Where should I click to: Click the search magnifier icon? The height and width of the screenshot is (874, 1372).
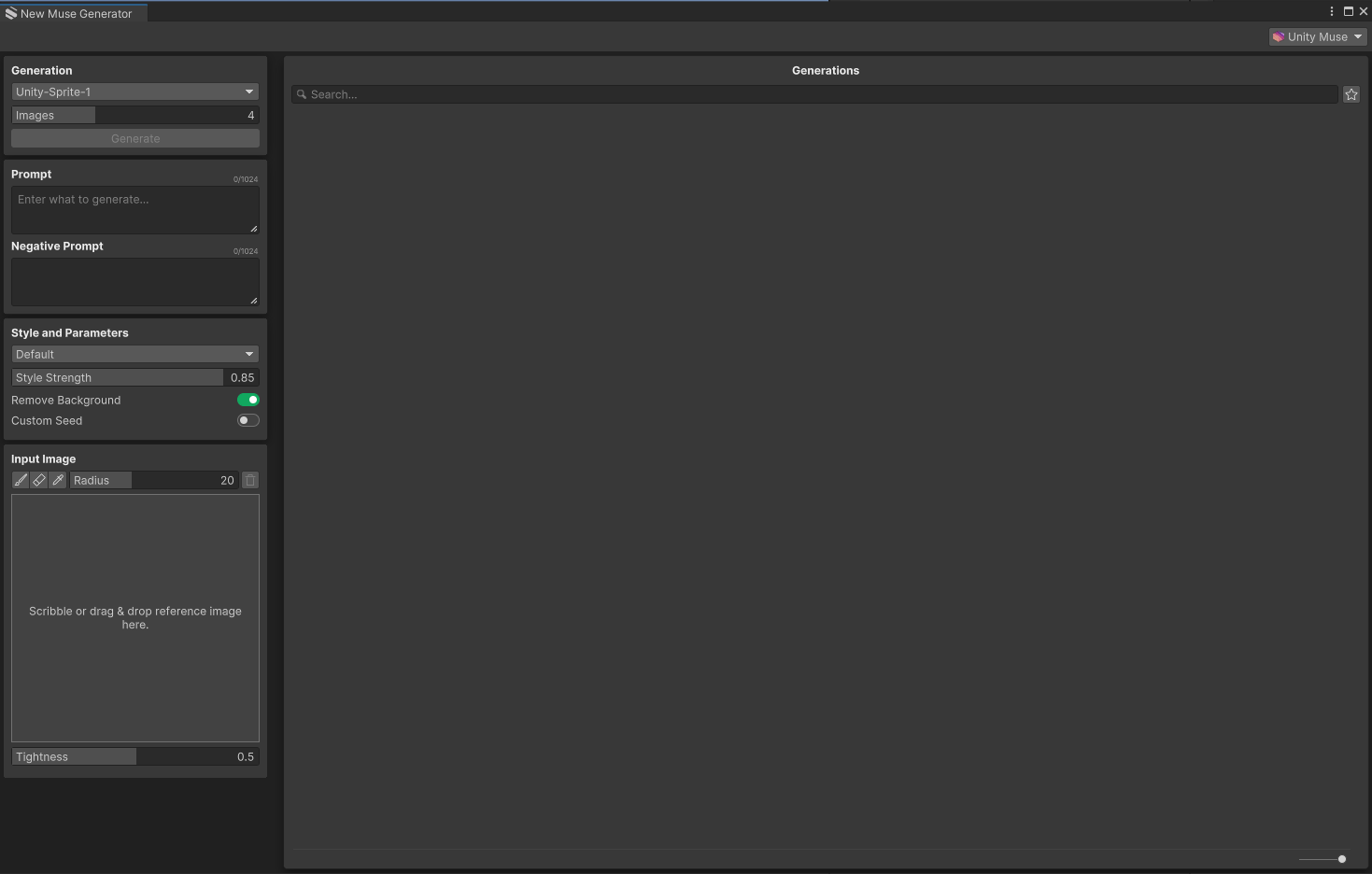[302, 94]
